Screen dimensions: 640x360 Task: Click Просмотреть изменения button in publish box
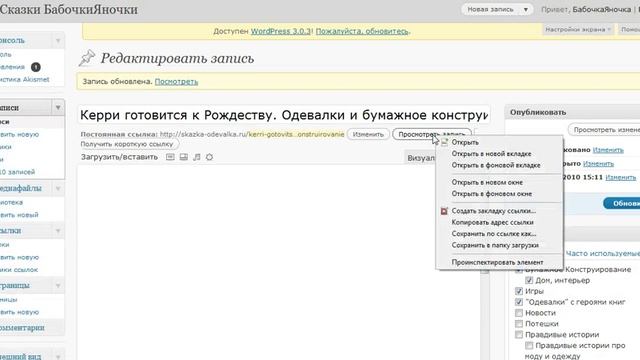(604, 130)
